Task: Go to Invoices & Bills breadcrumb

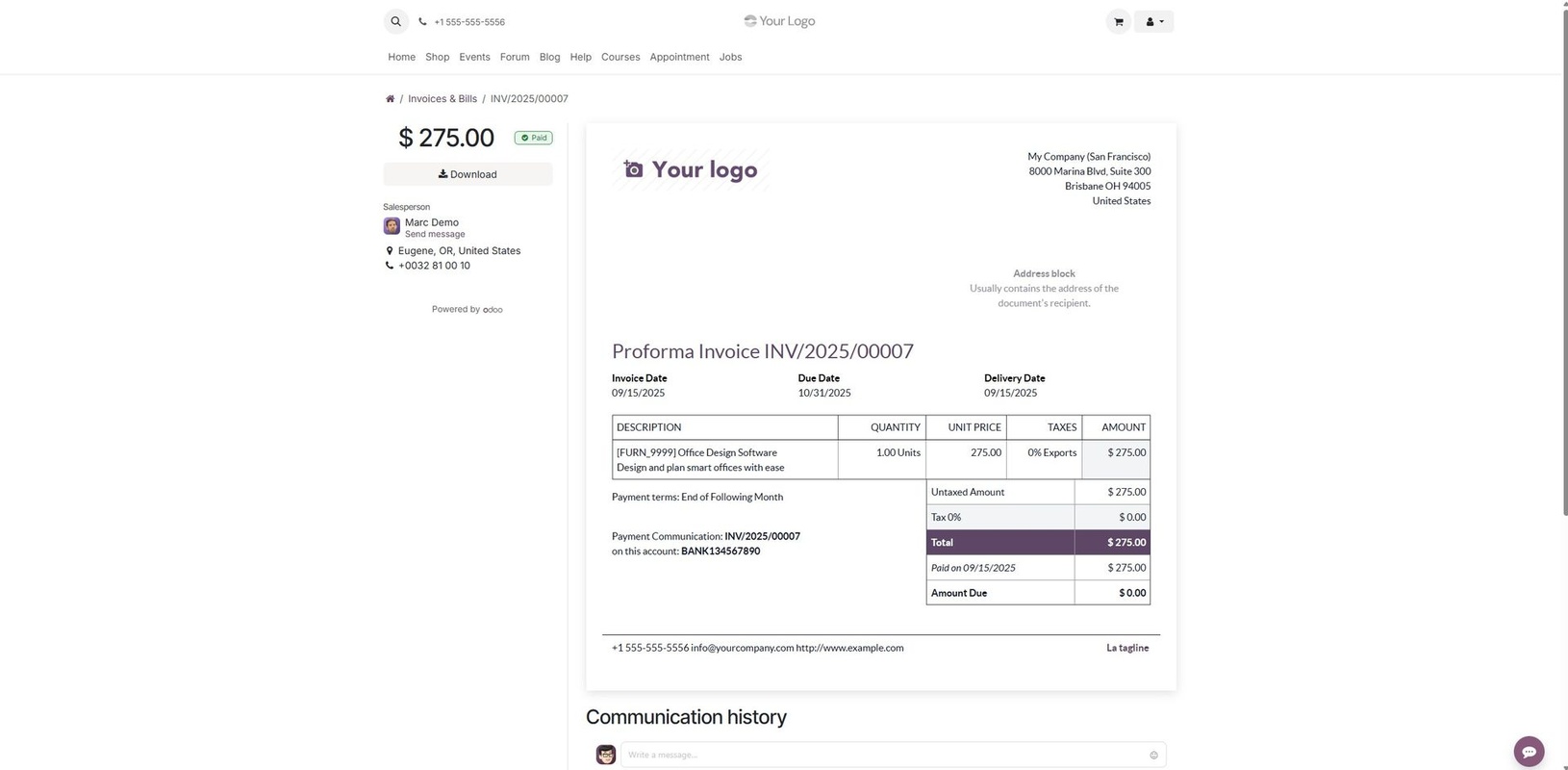Action: (x=442, y=99)
